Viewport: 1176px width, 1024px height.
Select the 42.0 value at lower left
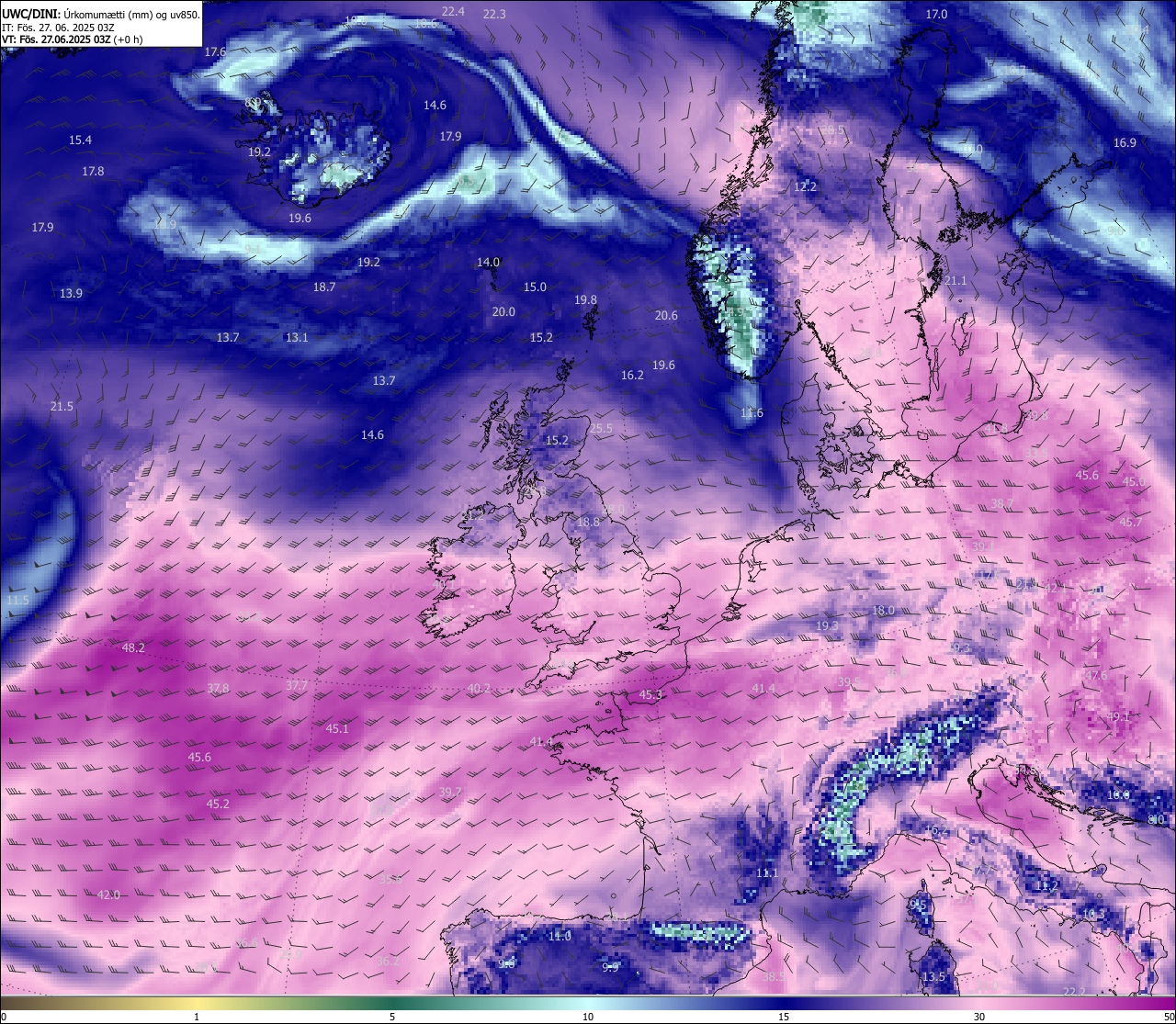click(x=108, y=895)
